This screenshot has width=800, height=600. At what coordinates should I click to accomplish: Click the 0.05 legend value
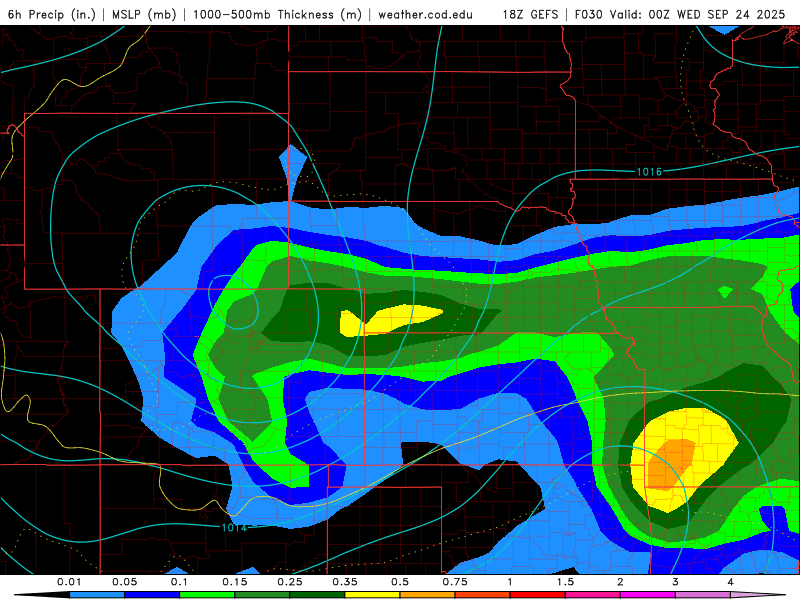124,582
